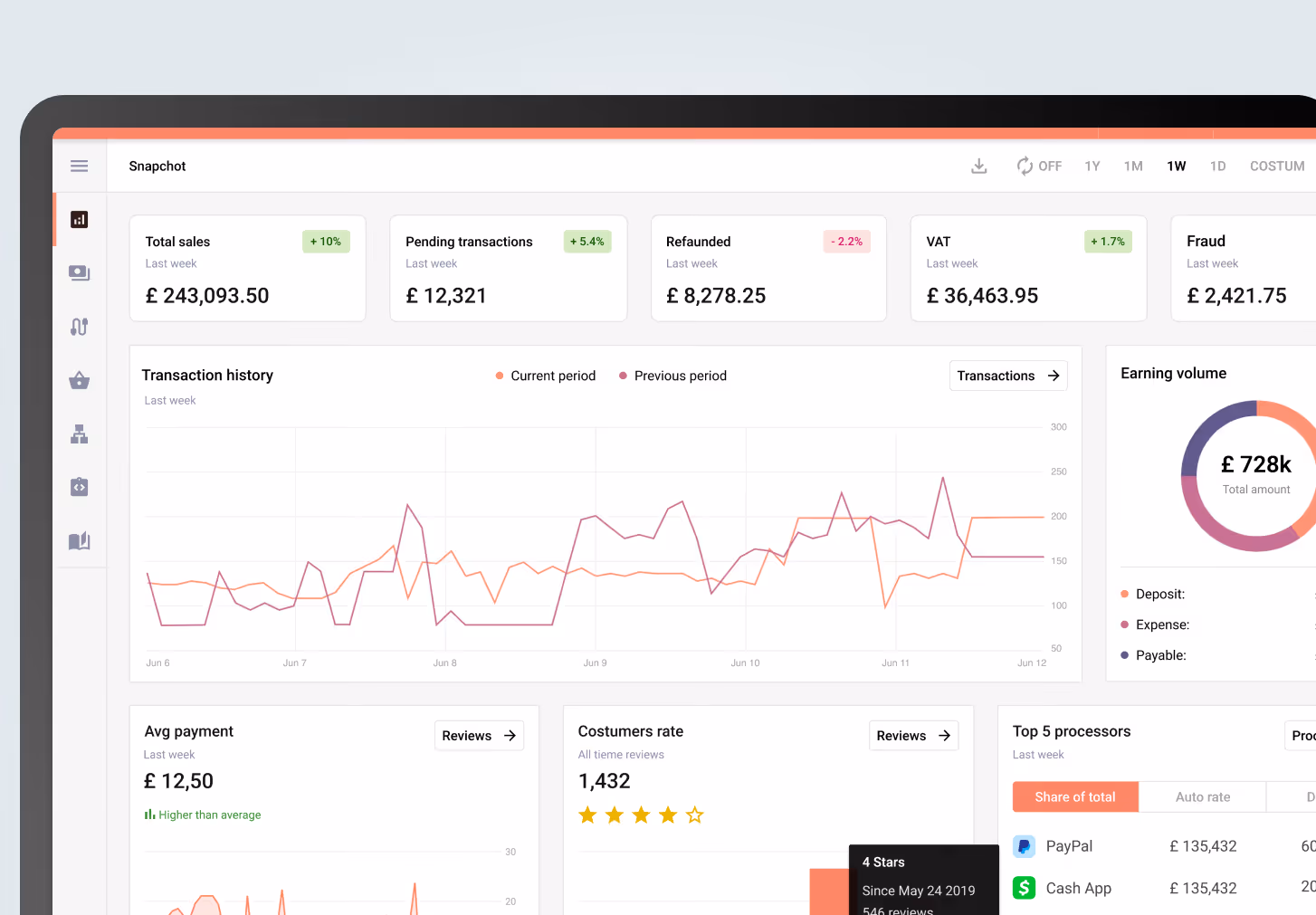The height and width of the screenshot is (915, 1316).
Task: Click the PayPal logo icon
Action: 1024,846
